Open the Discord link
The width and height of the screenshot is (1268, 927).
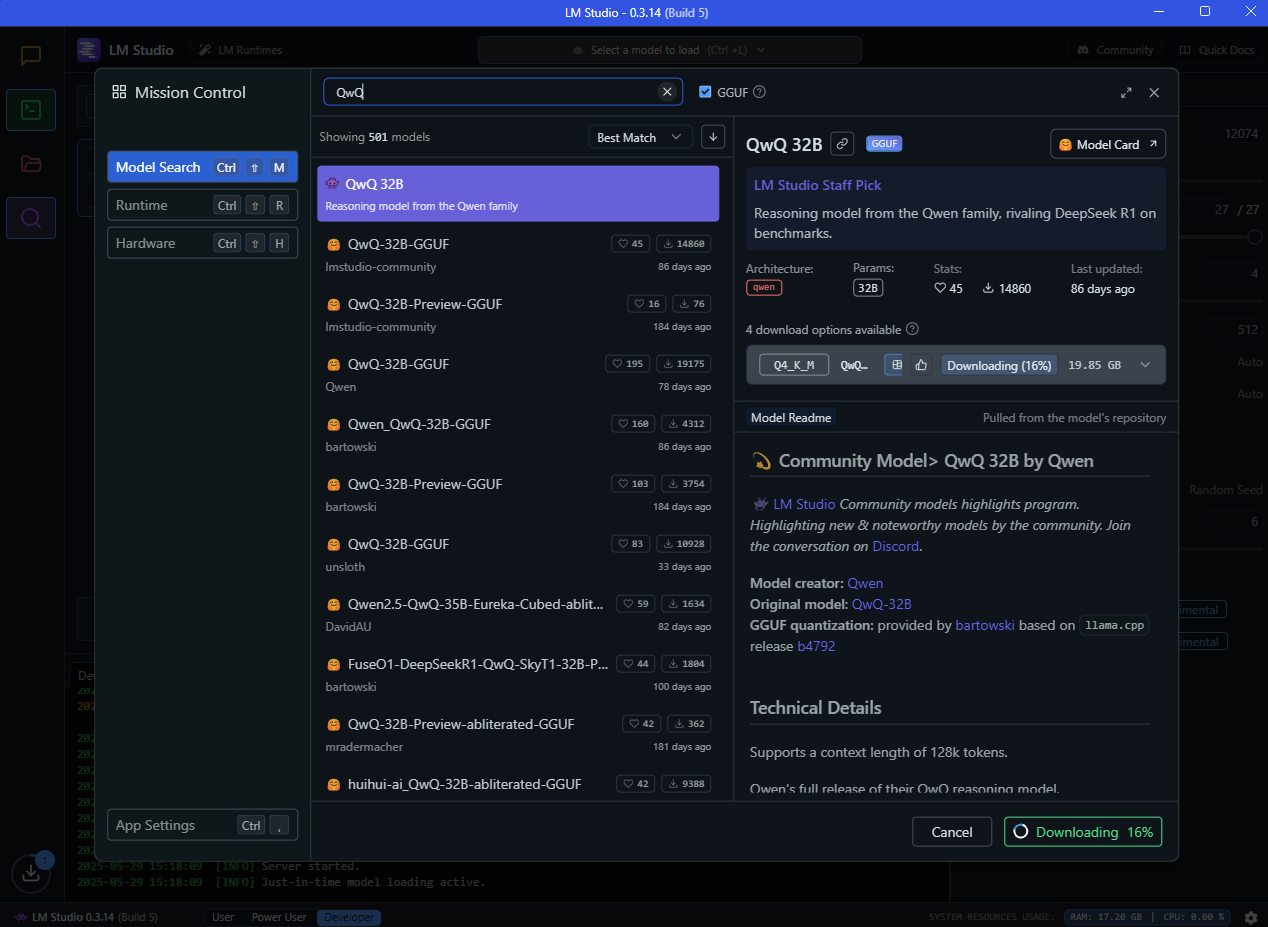[896, 547]
